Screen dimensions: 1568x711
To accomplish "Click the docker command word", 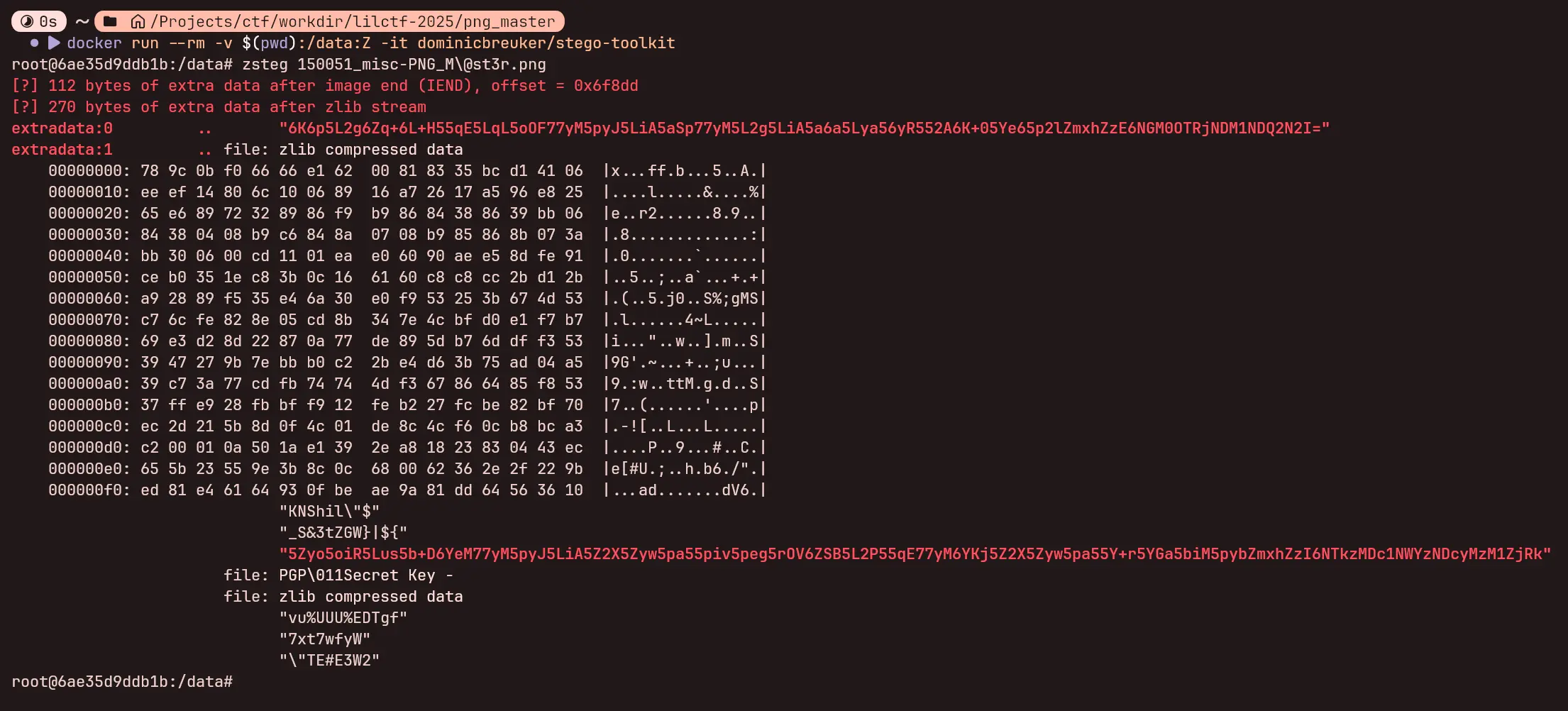I will coord(94,43).
